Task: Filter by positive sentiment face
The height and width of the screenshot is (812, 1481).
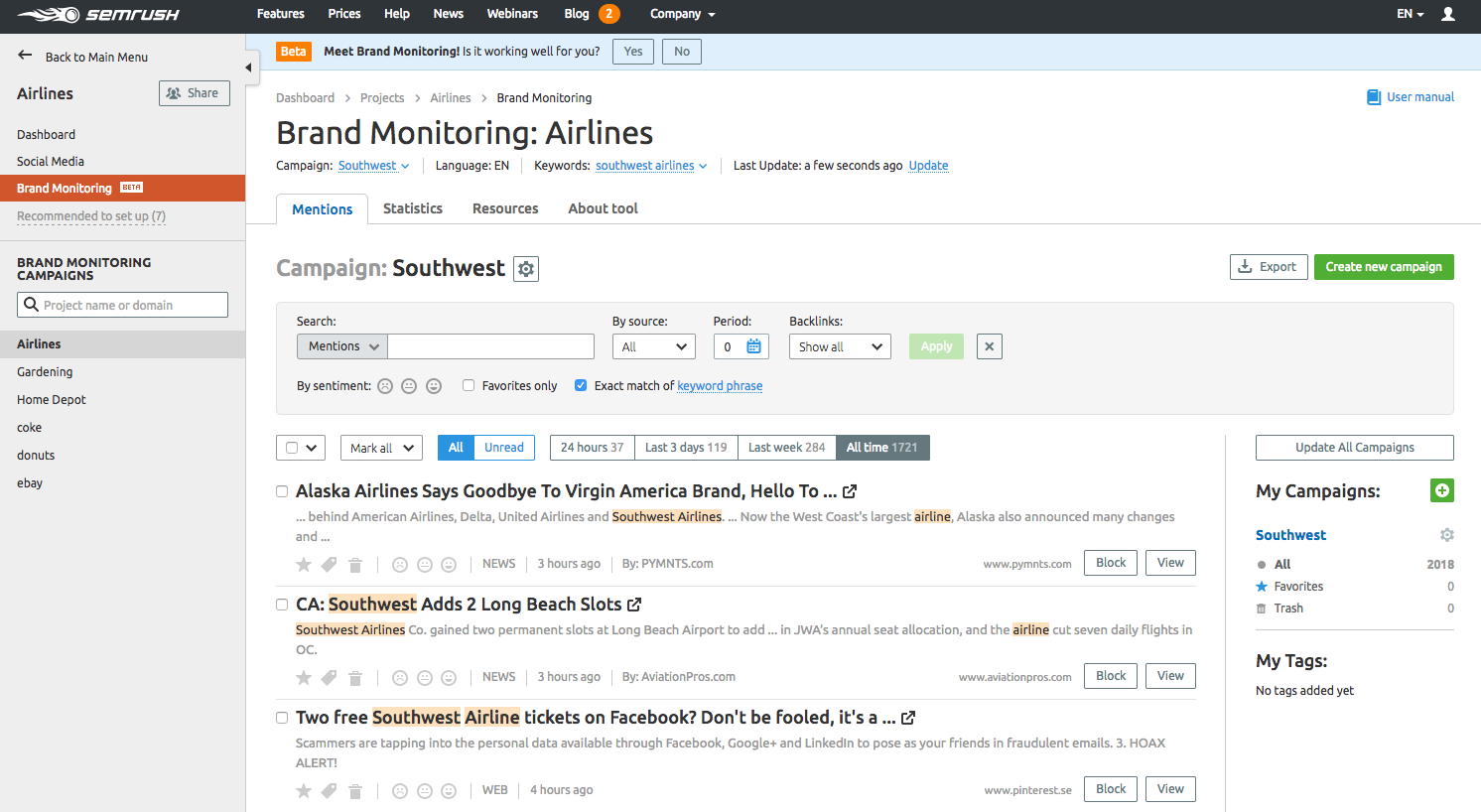Action: (x=434, y=386)
